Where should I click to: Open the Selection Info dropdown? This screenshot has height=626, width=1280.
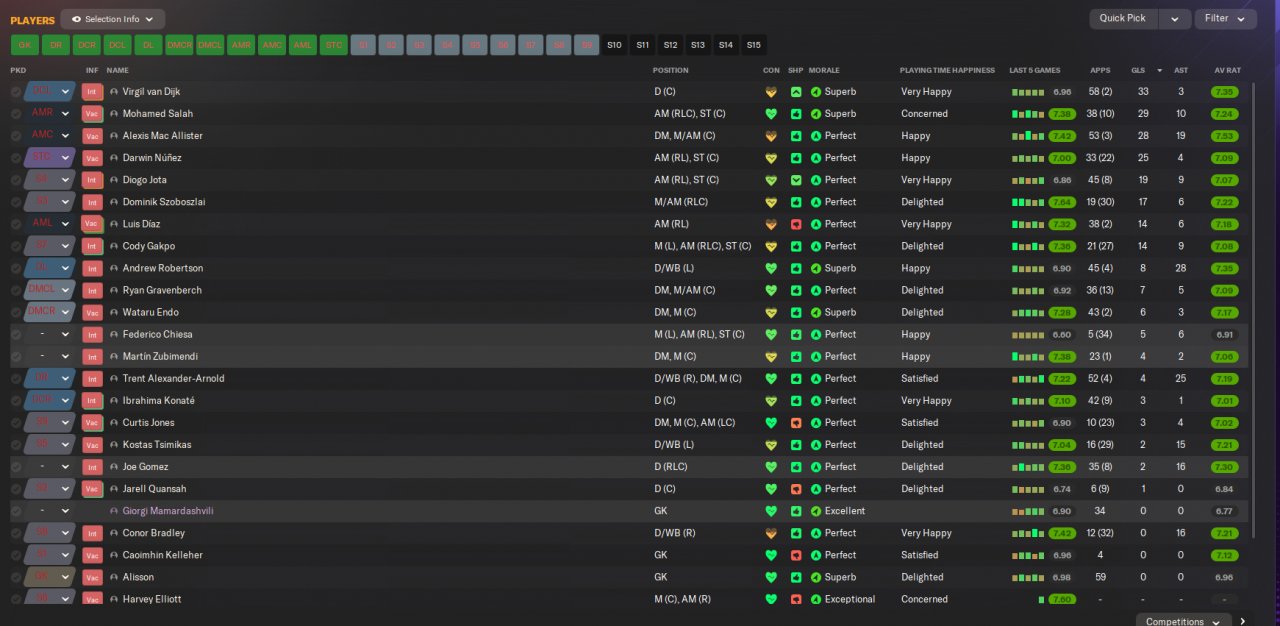coord(112,19)
